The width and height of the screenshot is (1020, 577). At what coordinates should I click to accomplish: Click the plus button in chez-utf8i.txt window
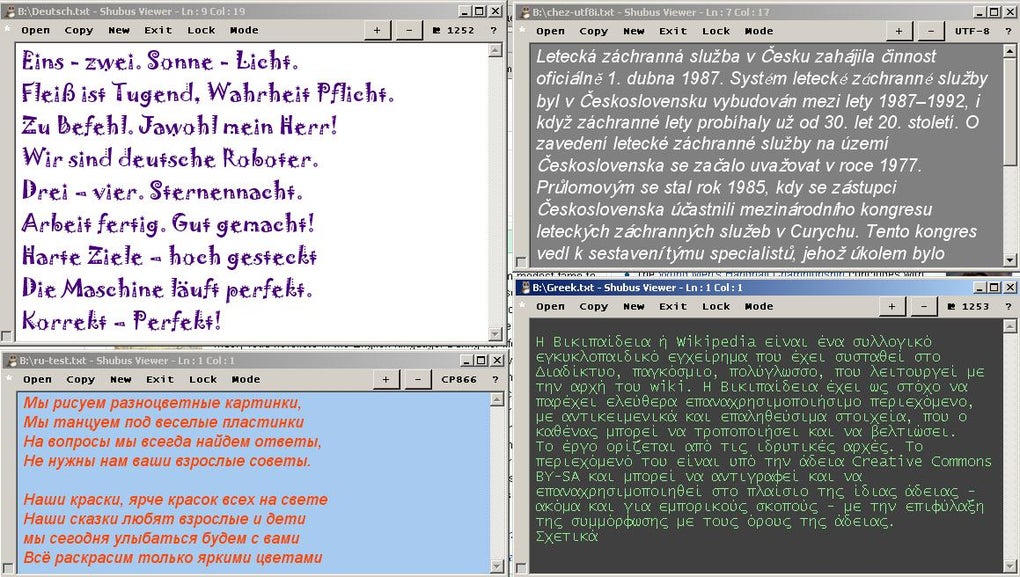(899, 31)
